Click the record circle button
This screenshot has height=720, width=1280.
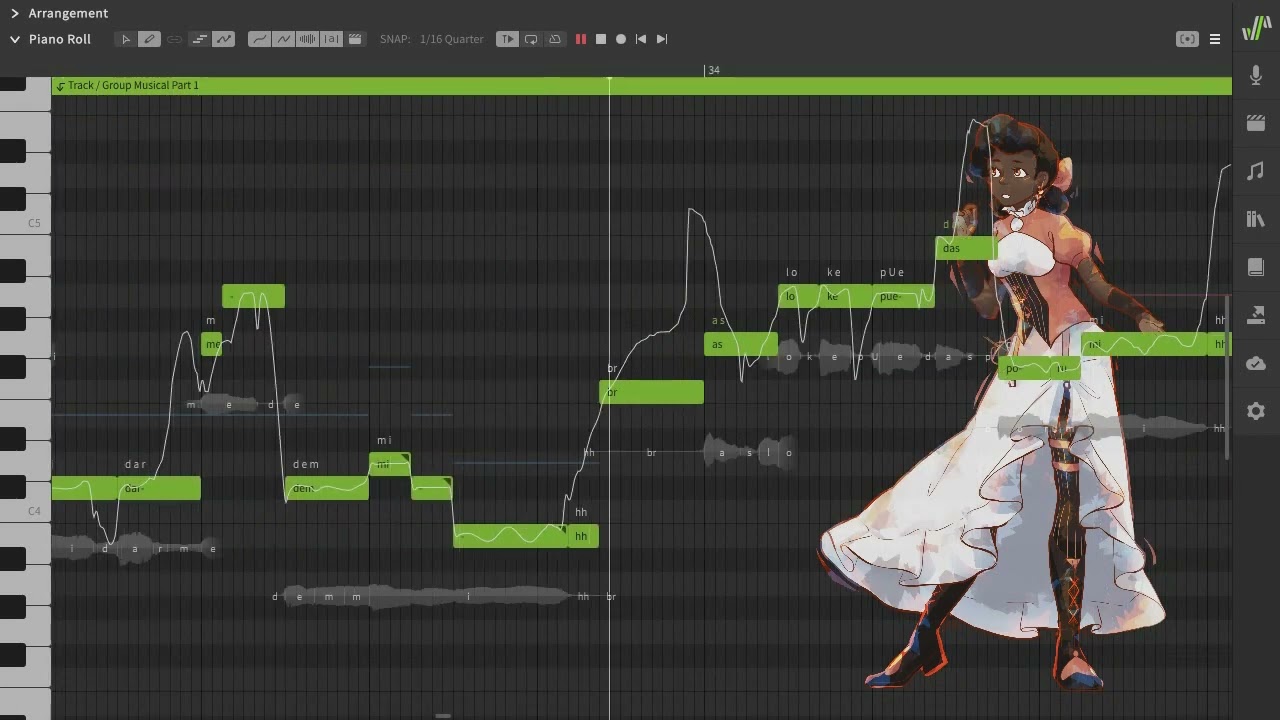pos(621,39)
